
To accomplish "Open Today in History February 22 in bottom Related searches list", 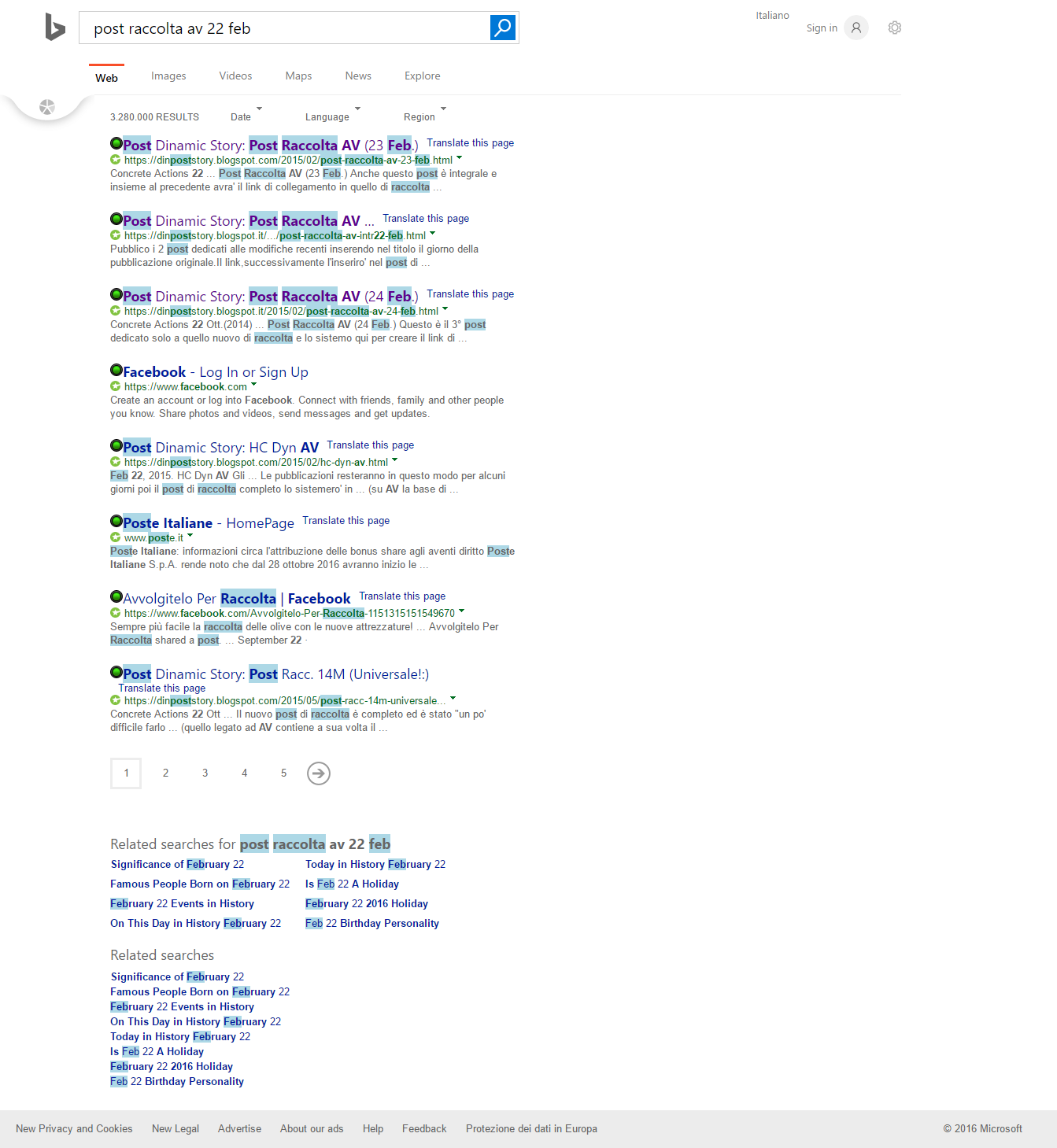I will click(x=180, y=1036).
